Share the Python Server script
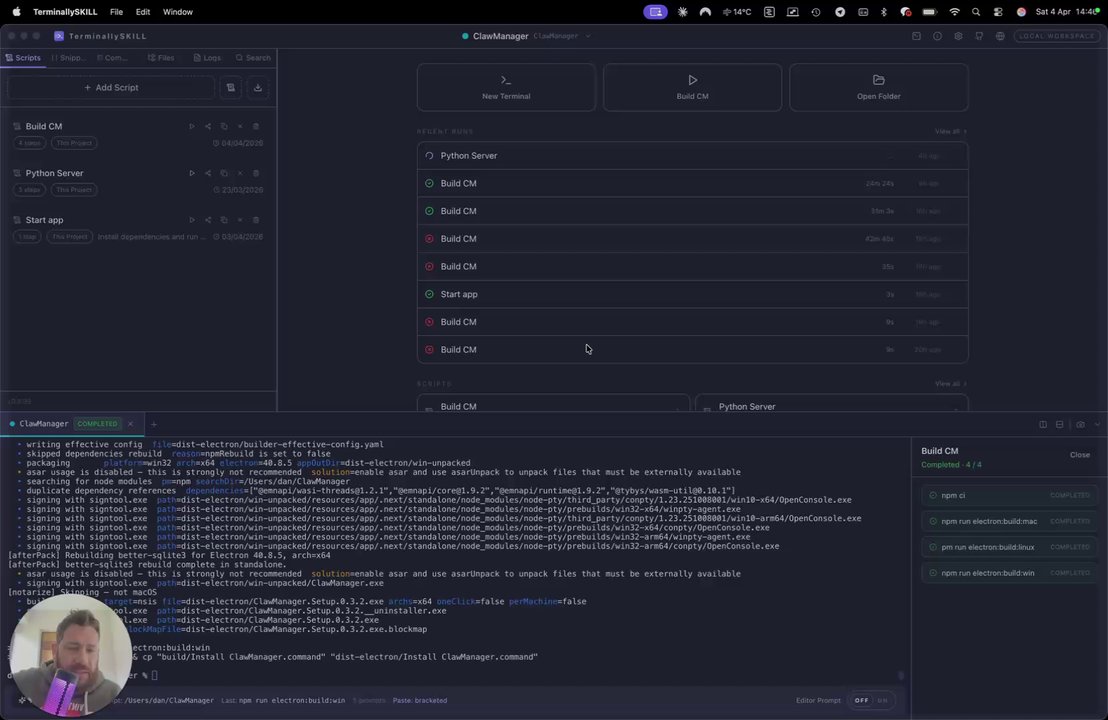Image resolution: width=1108 pixels, height=720 pixels. [x=208, y=173]
